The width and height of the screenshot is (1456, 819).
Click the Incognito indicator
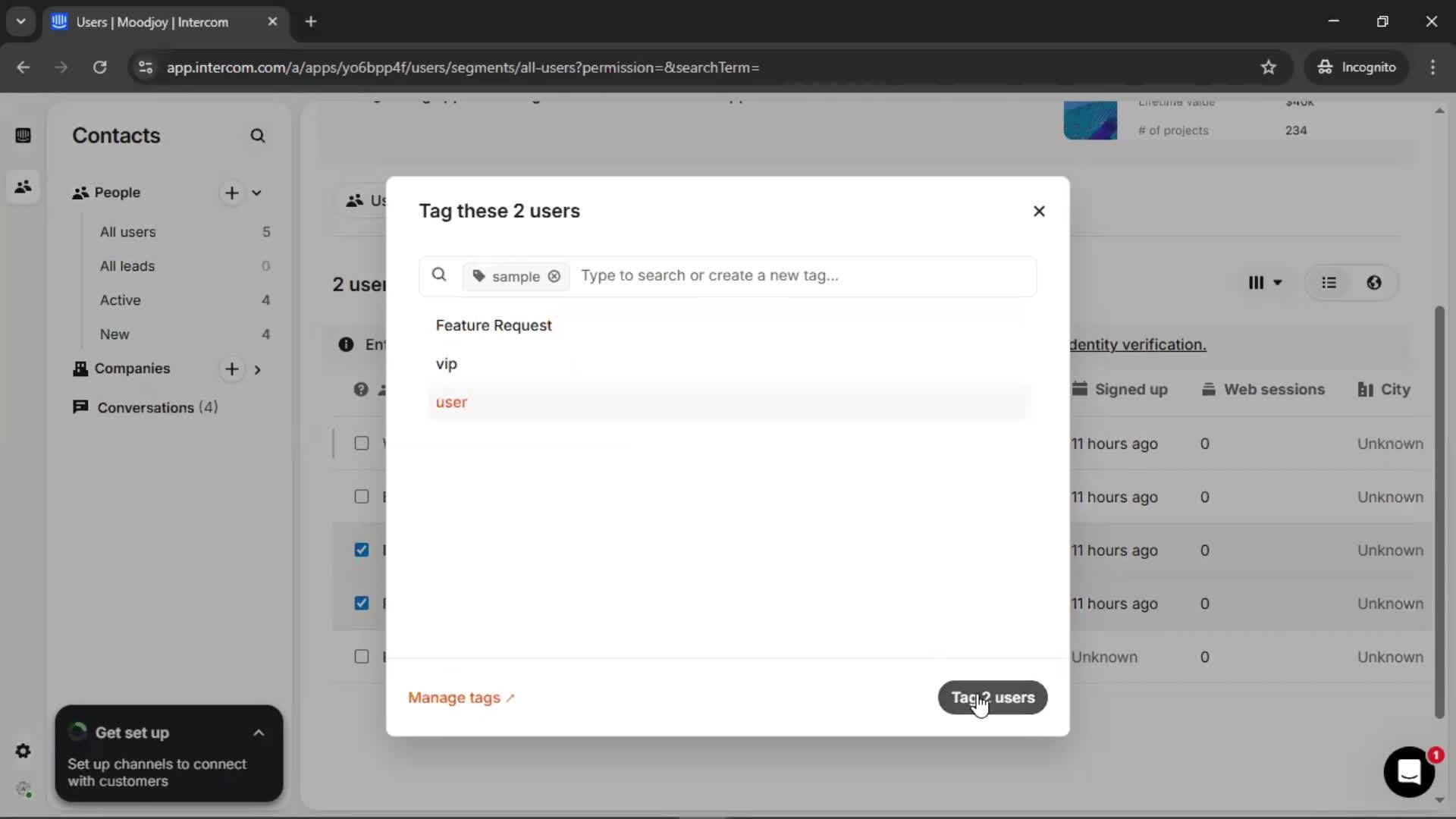1357,67
